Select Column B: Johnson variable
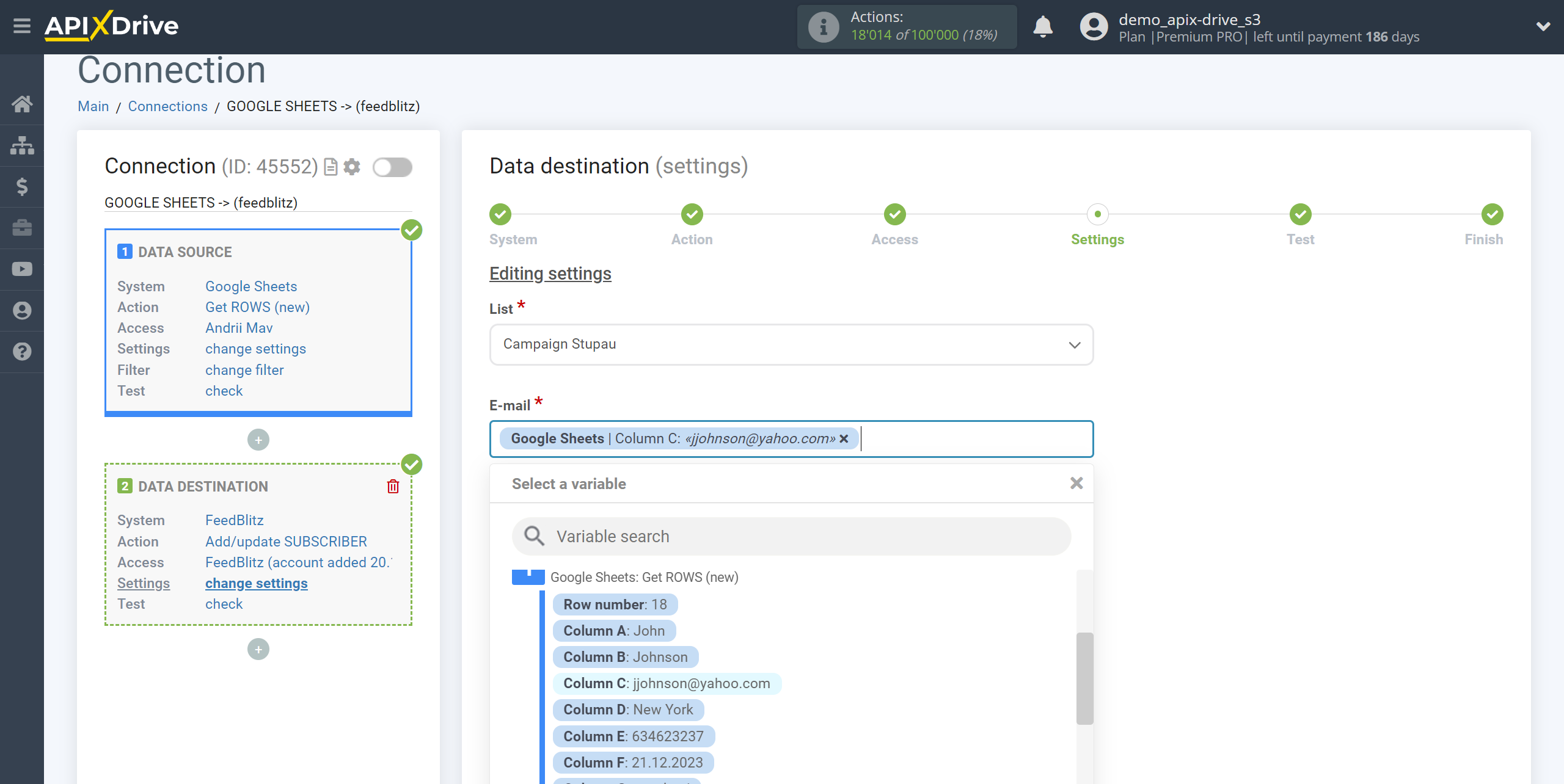The width and height of the screenshot is (1564, 784). pyautogui.click(x=626, y=657)
